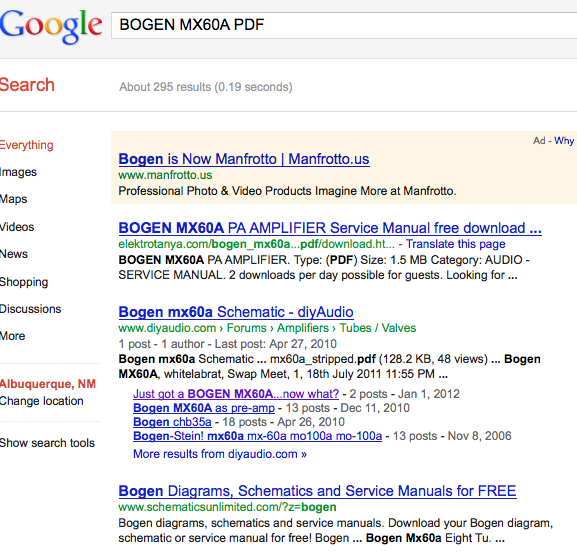Click Change location link

42,401
